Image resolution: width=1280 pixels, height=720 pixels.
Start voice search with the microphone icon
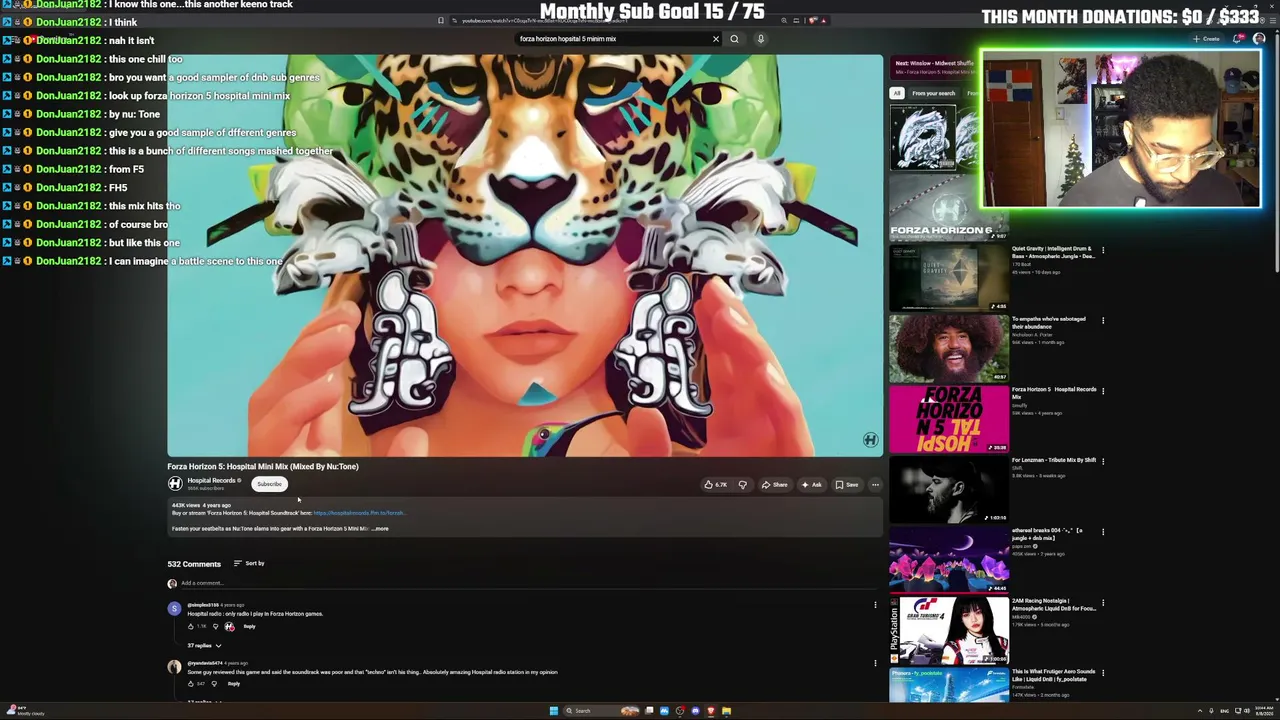(x=760, y=39)
